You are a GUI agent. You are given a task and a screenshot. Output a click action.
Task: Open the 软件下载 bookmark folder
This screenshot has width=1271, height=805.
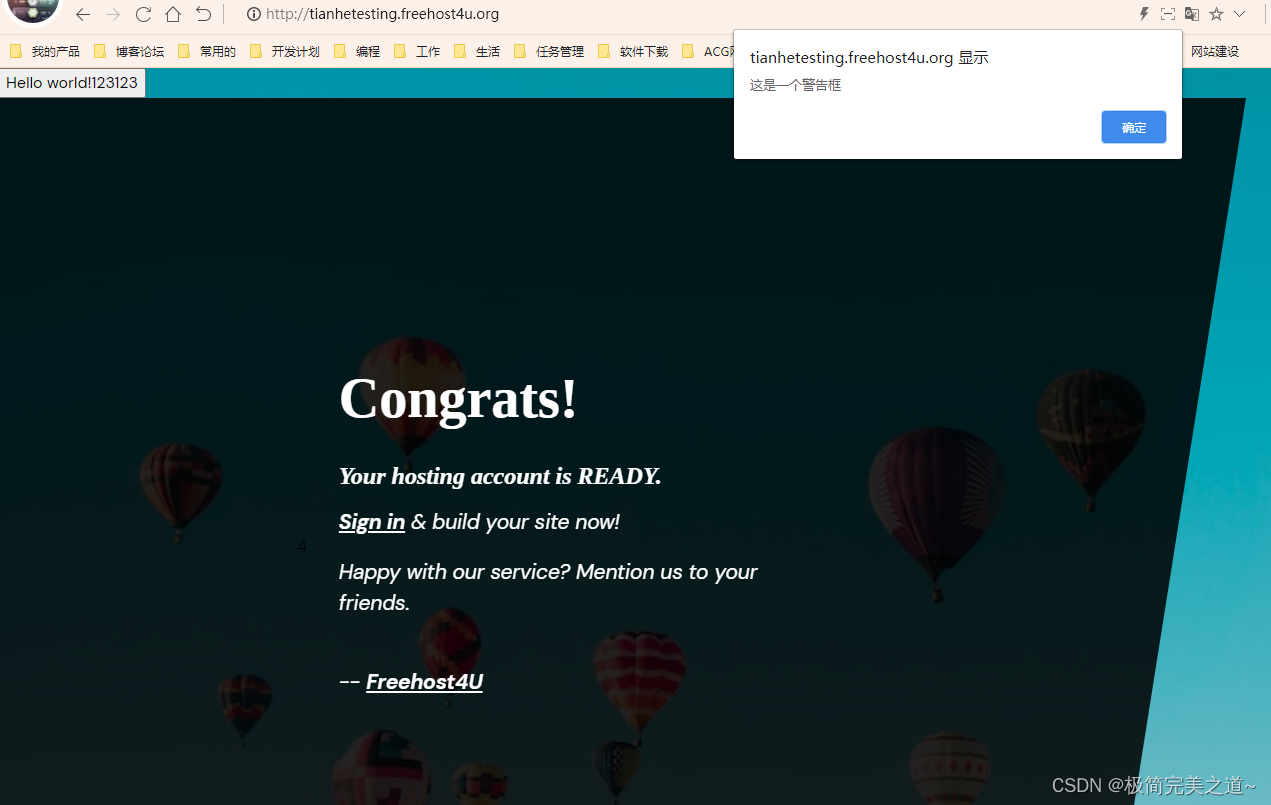633,51
